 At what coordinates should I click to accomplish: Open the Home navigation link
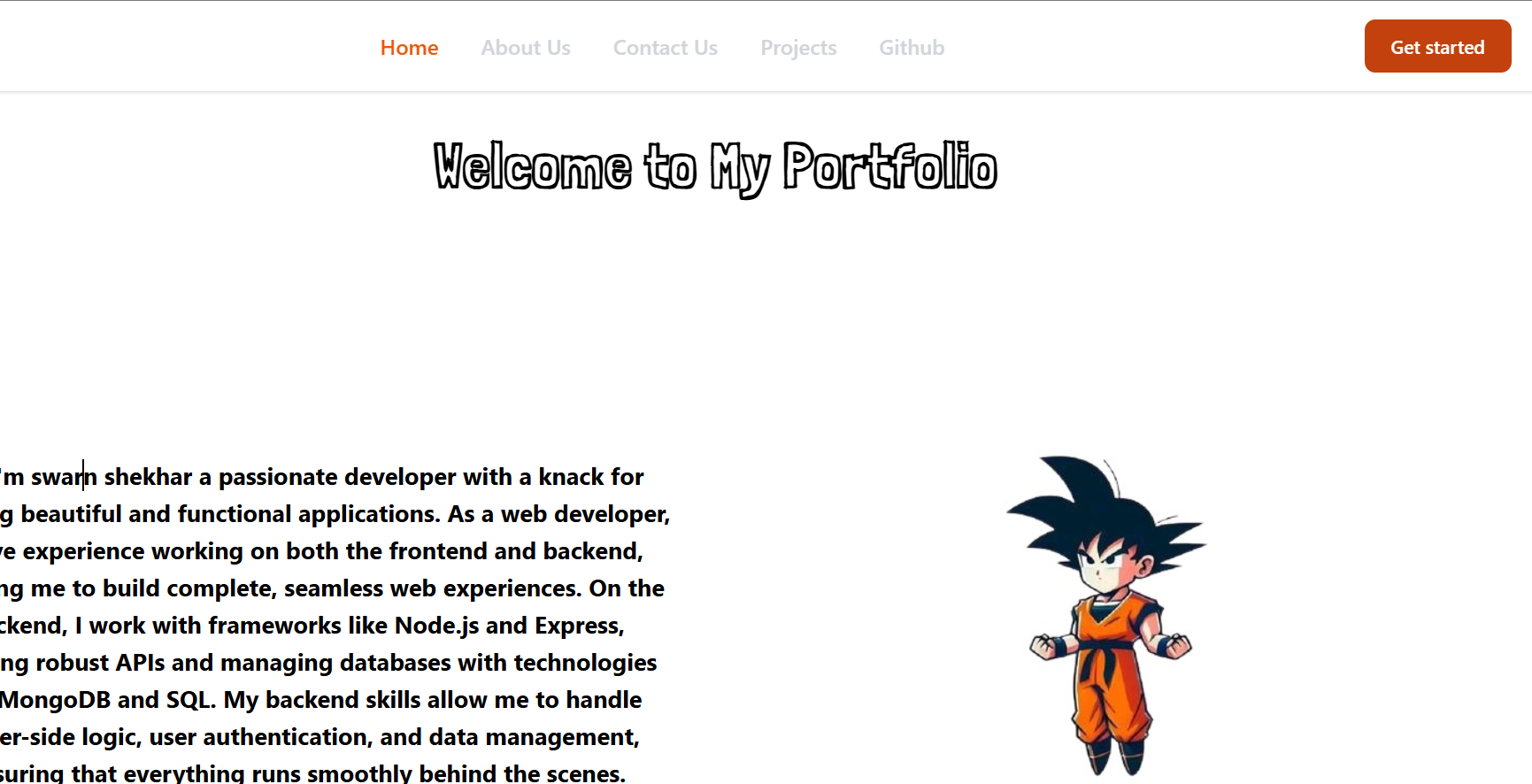click(409, 48)
